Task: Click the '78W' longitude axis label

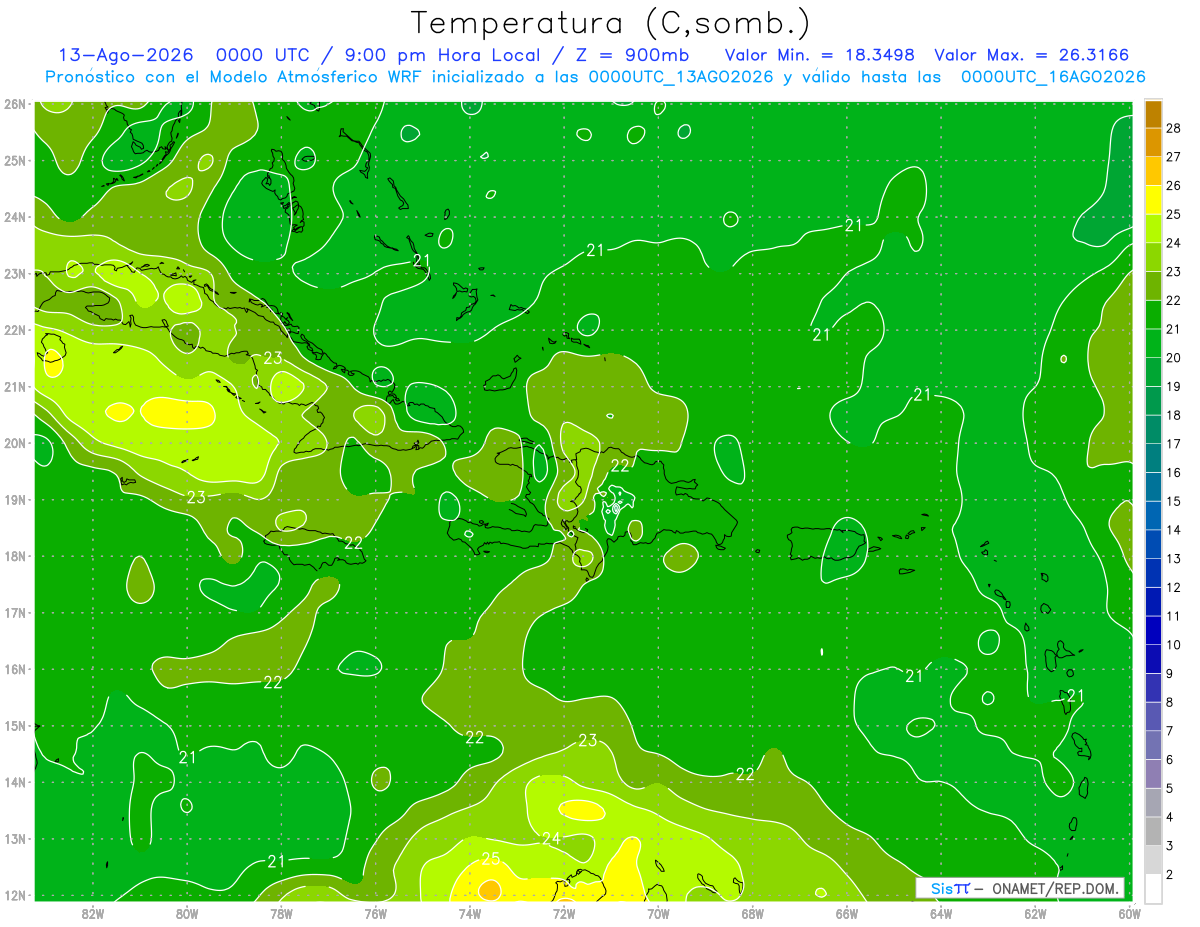Action: (281, 912)
